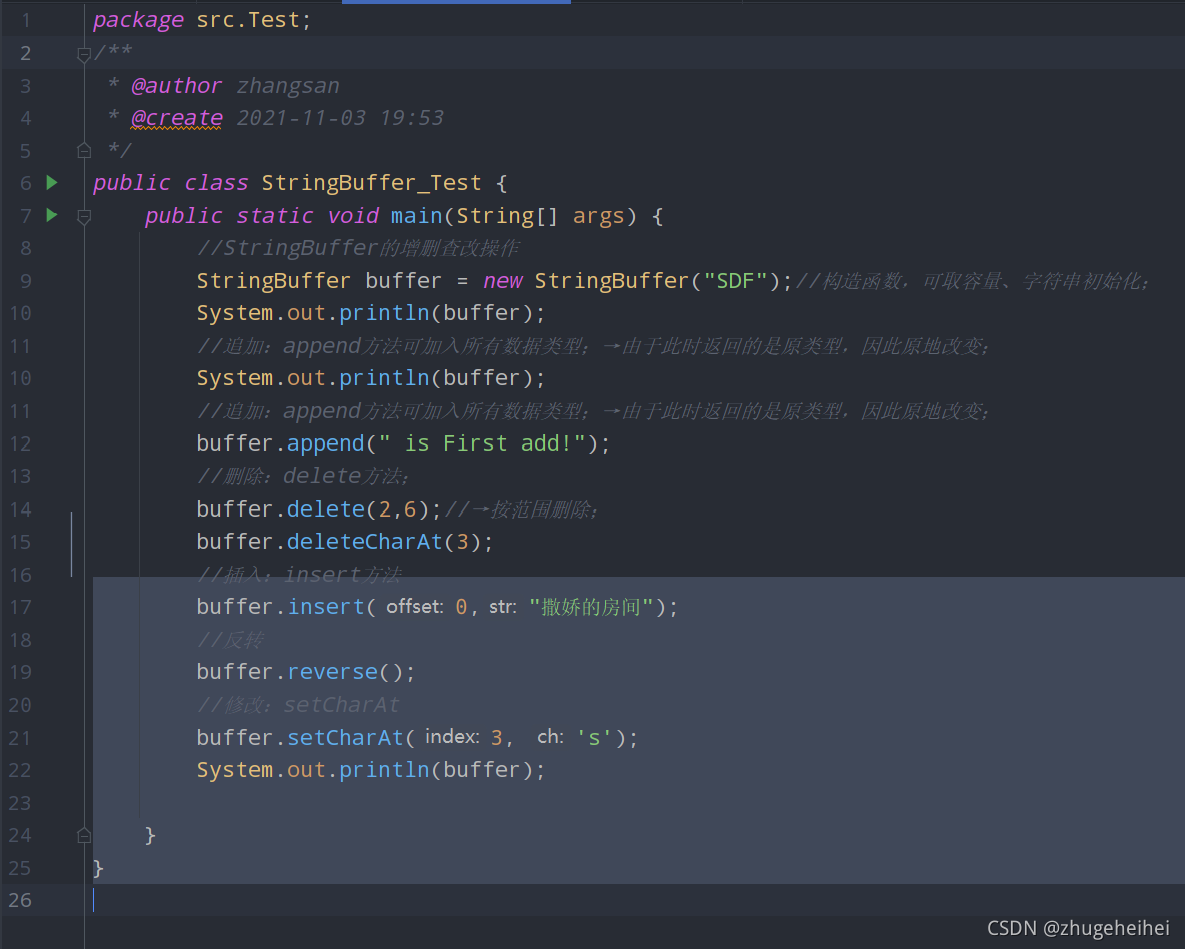The height and width of the screenshot is (950, 1185).
Task: Collapse the main method body
Action: [x=84, y=215]
